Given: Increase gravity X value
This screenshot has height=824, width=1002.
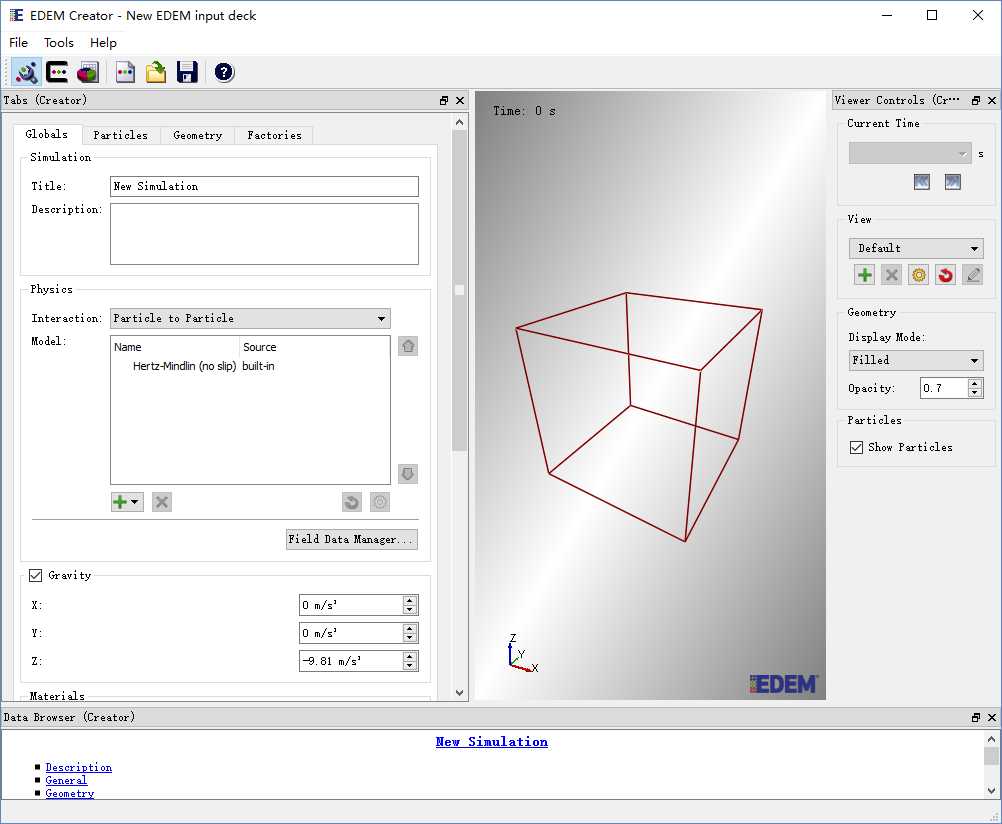Looking at the screenshot, I should tap(410, 600).
